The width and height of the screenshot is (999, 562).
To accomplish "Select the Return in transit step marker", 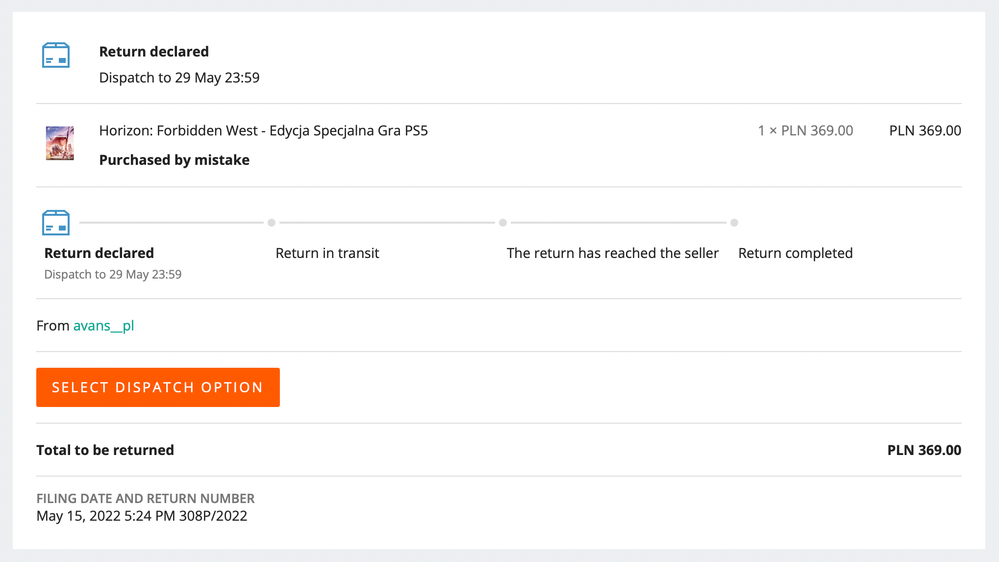I will pyautogui.click(x=271, y=222).
